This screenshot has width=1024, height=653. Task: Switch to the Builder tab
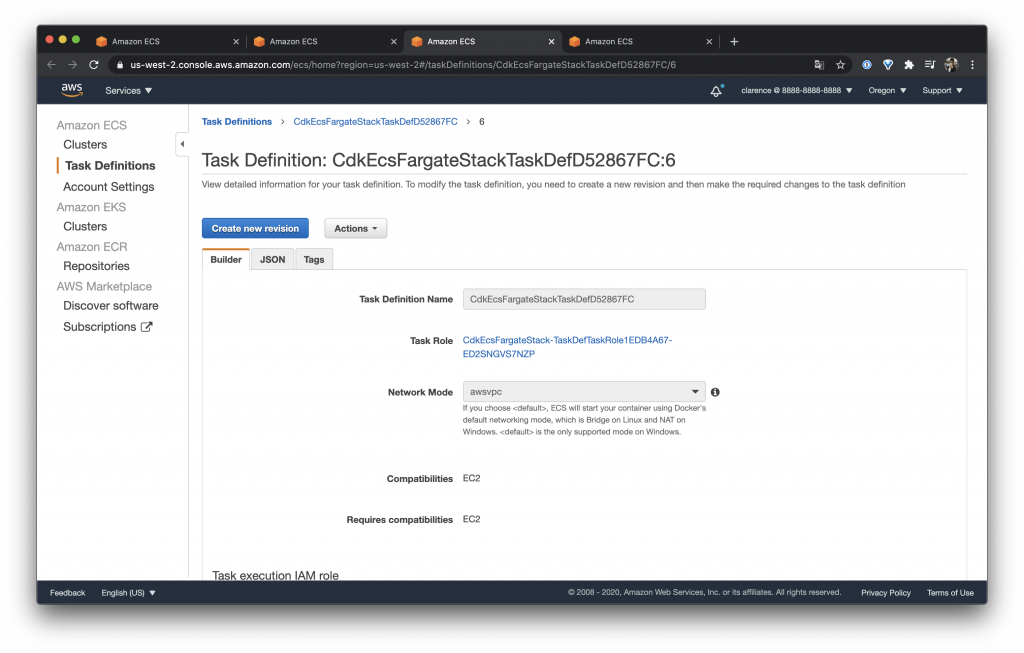(x=226, y=259)
